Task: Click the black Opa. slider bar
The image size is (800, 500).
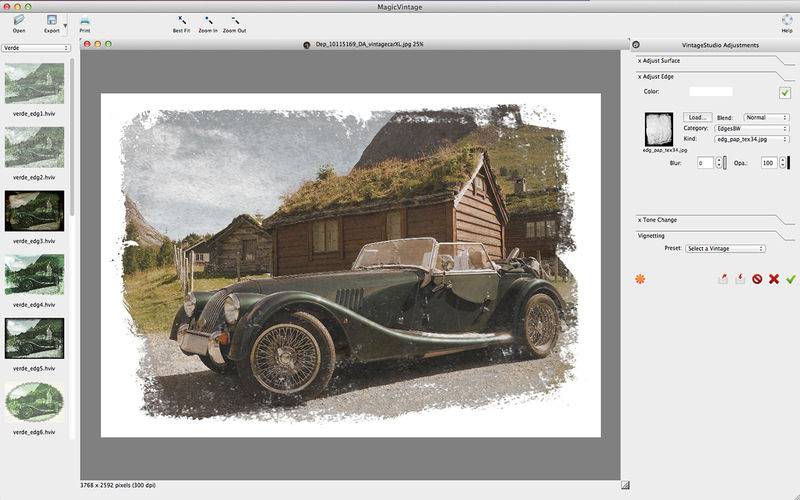Action: (x=789, y=163)
